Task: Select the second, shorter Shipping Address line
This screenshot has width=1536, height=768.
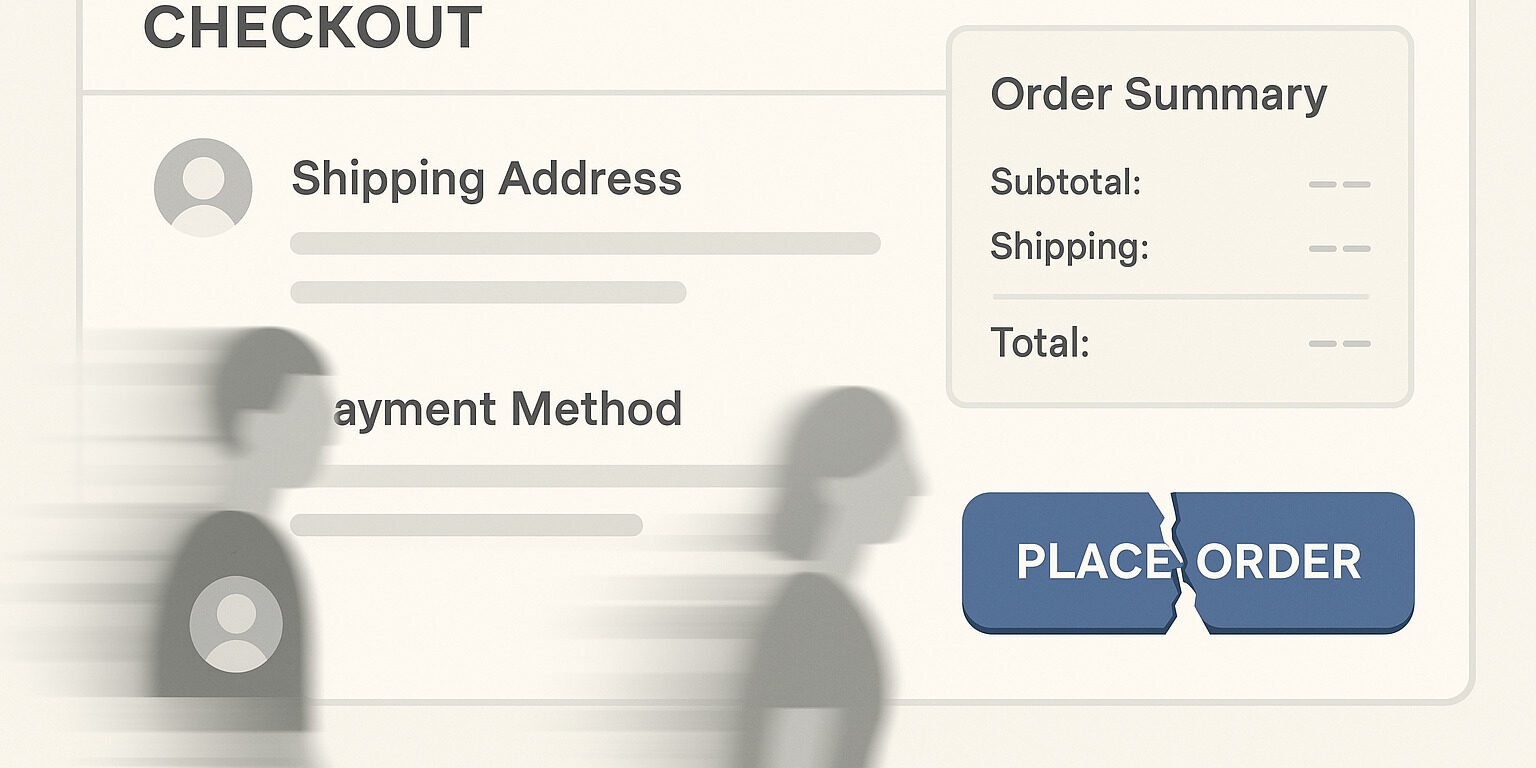Action: pos(488,292)
